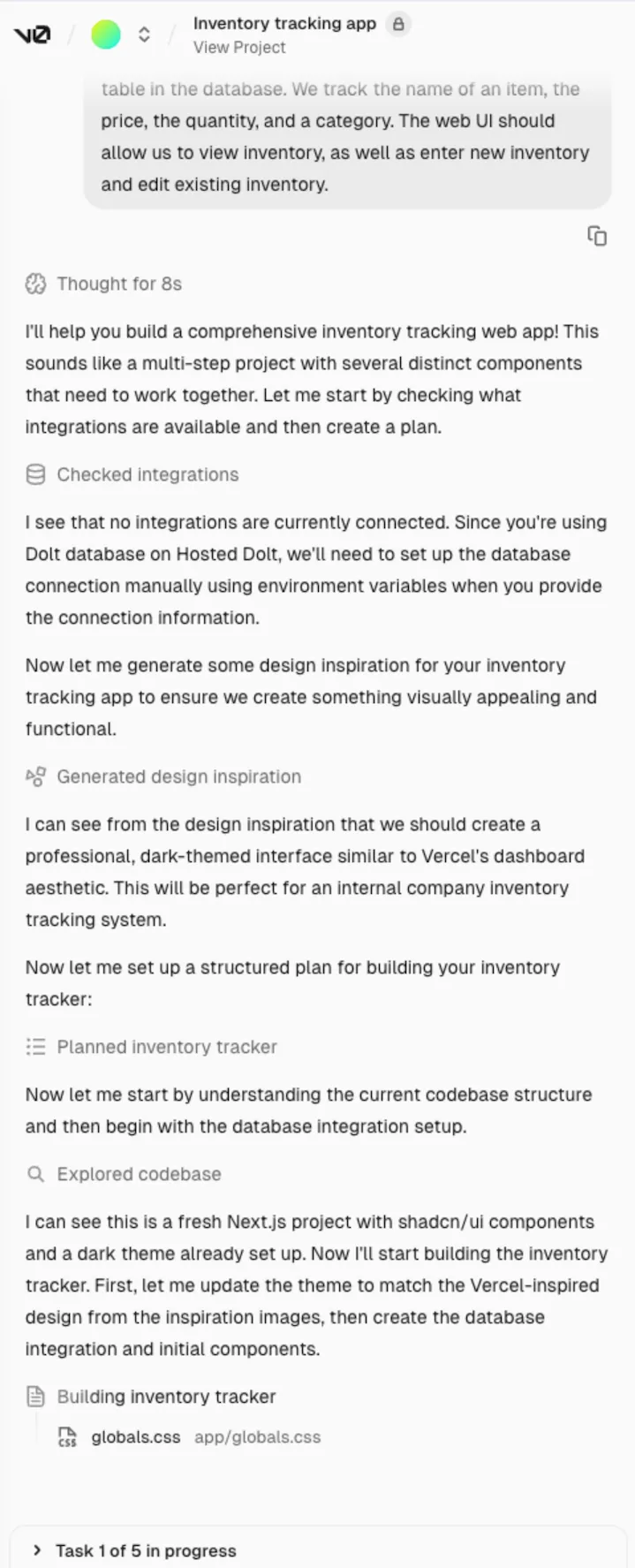Select the Inventory tracking app breadcrumb title
The width and height of the screenshot is (635, 1568).
click(x=283, y=23)
